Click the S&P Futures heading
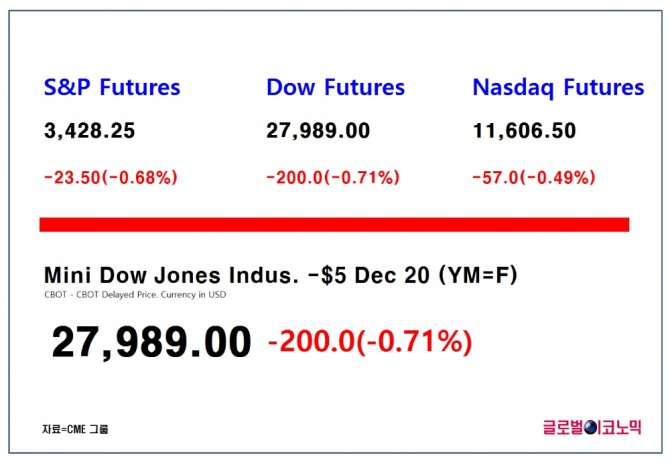 click(112, 88)
